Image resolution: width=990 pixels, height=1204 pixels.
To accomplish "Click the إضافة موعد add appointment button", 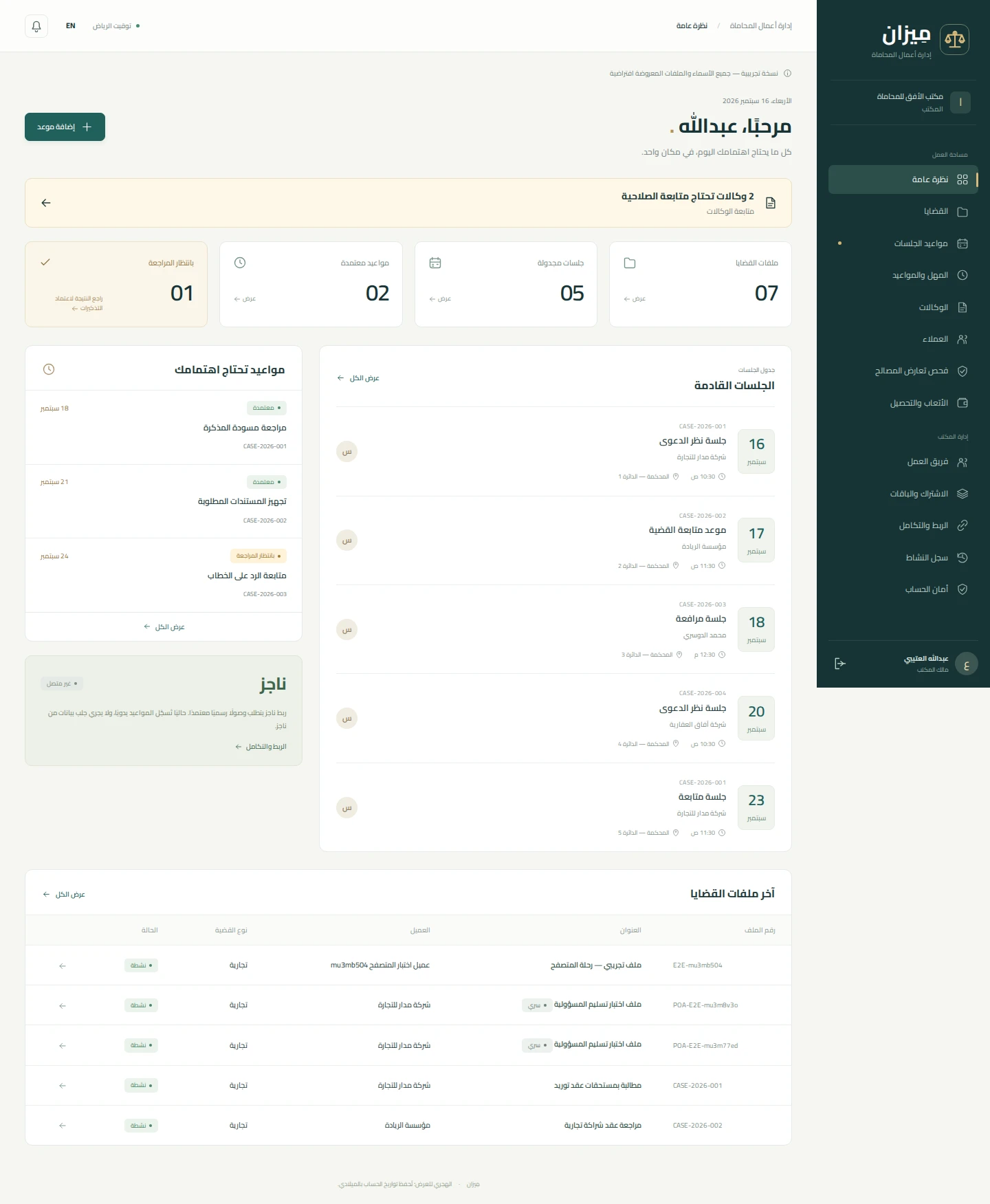I will [x=65, y=127].
